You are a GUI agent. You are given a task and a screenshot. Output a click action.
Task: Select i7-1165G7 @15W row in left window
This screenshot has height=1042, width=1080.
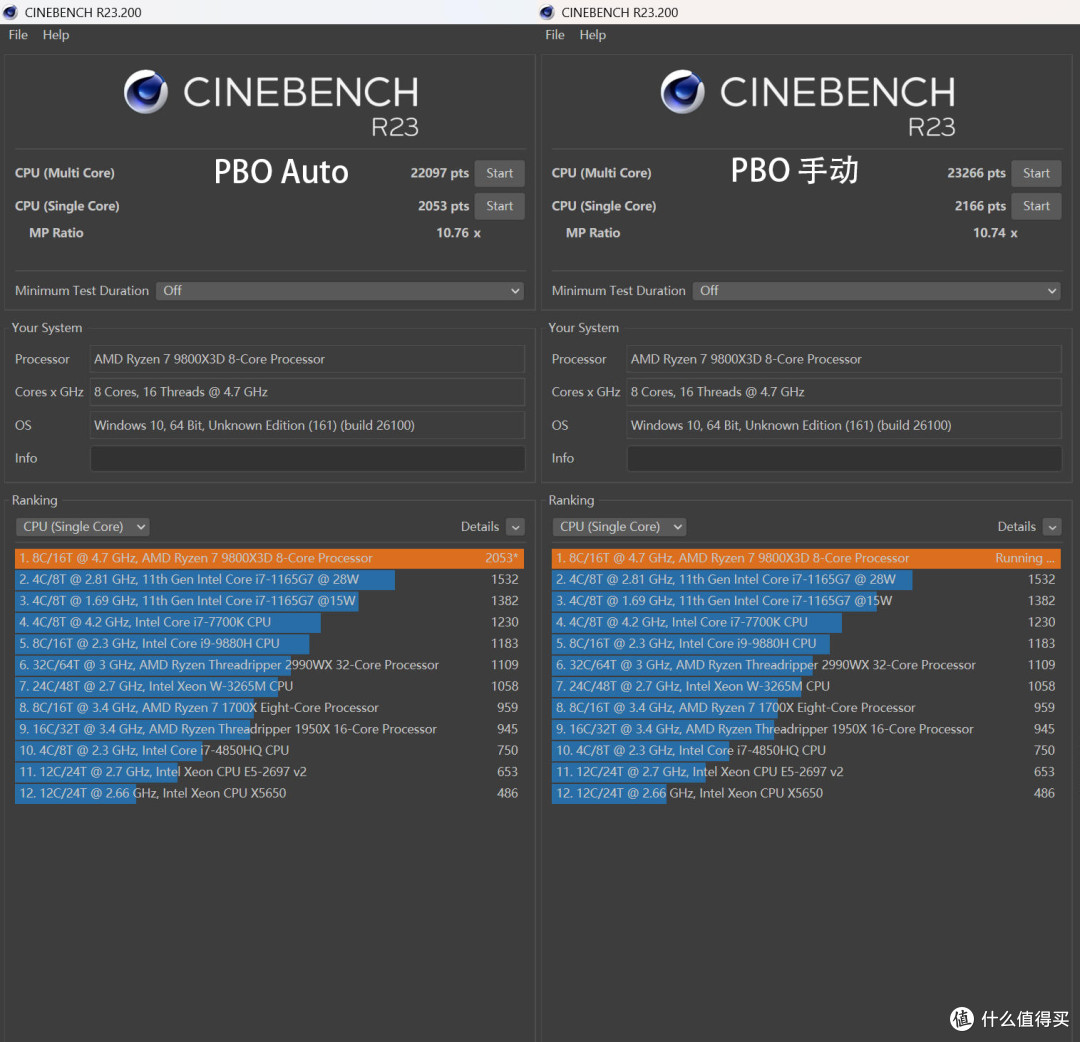(269, 601)
